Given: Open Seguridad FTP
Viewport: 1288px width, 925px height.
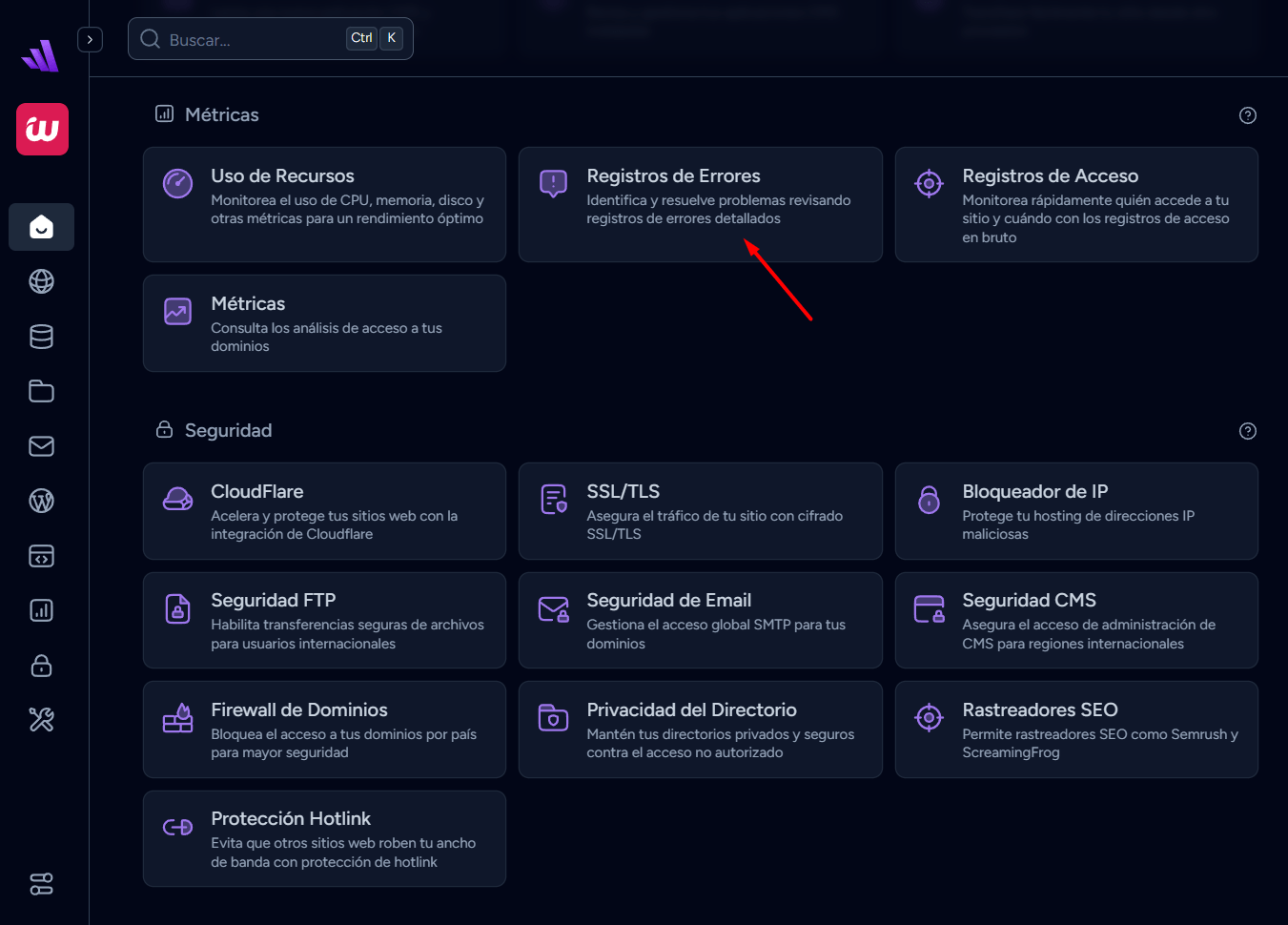Looking at the screenshot, I should coord(324,621).
